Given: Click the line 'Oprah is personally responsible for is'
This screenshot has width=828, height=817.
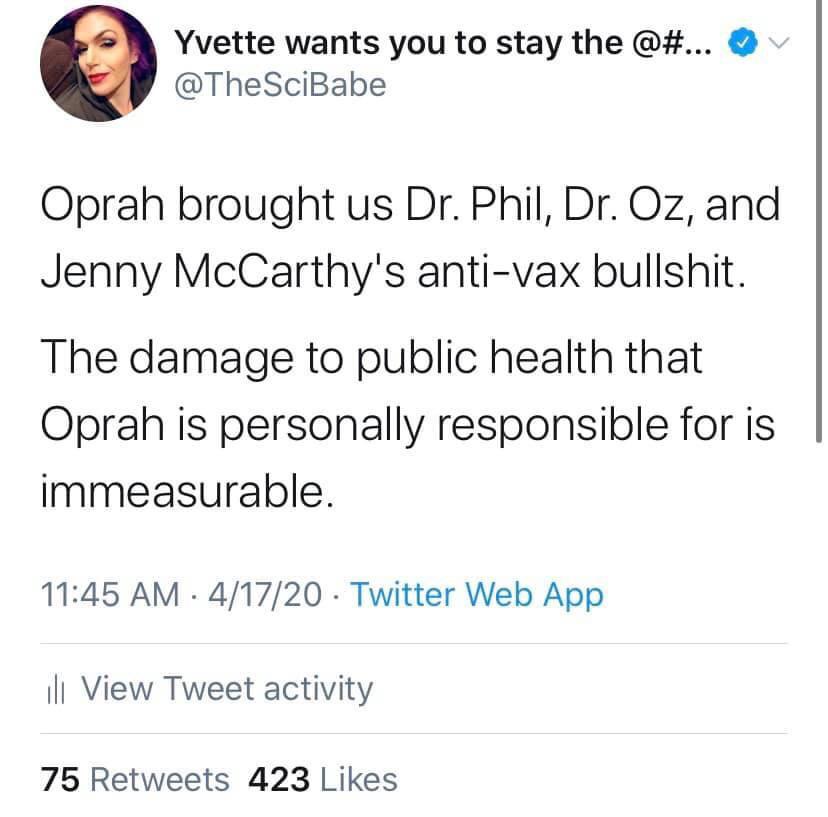Looking at the screenshot, I should (x=408, y=425).
